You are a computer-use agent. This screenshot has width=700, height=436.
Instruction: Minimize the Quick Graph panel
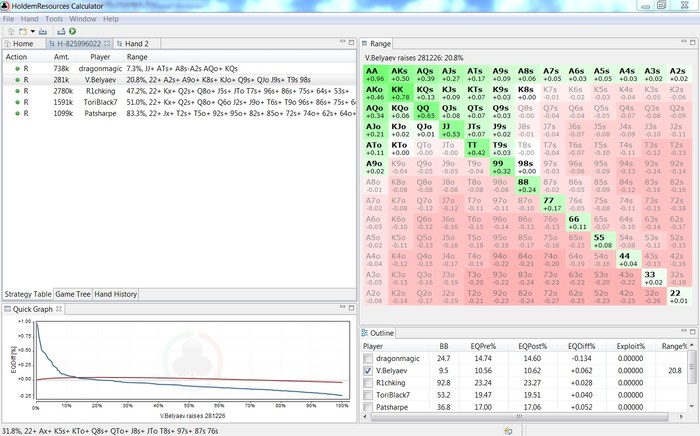342,307
